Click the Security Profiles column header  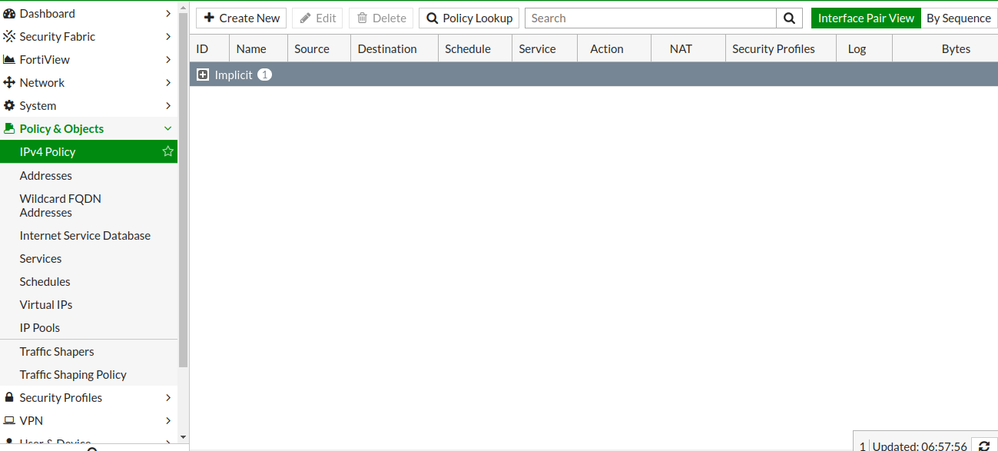781,49
